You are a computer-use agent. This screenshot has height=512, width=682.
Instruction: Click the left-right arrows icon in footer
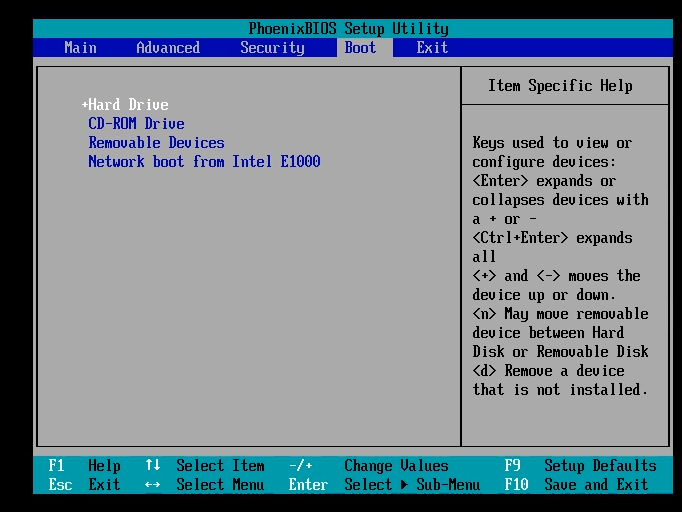click(x=152, y=485)
